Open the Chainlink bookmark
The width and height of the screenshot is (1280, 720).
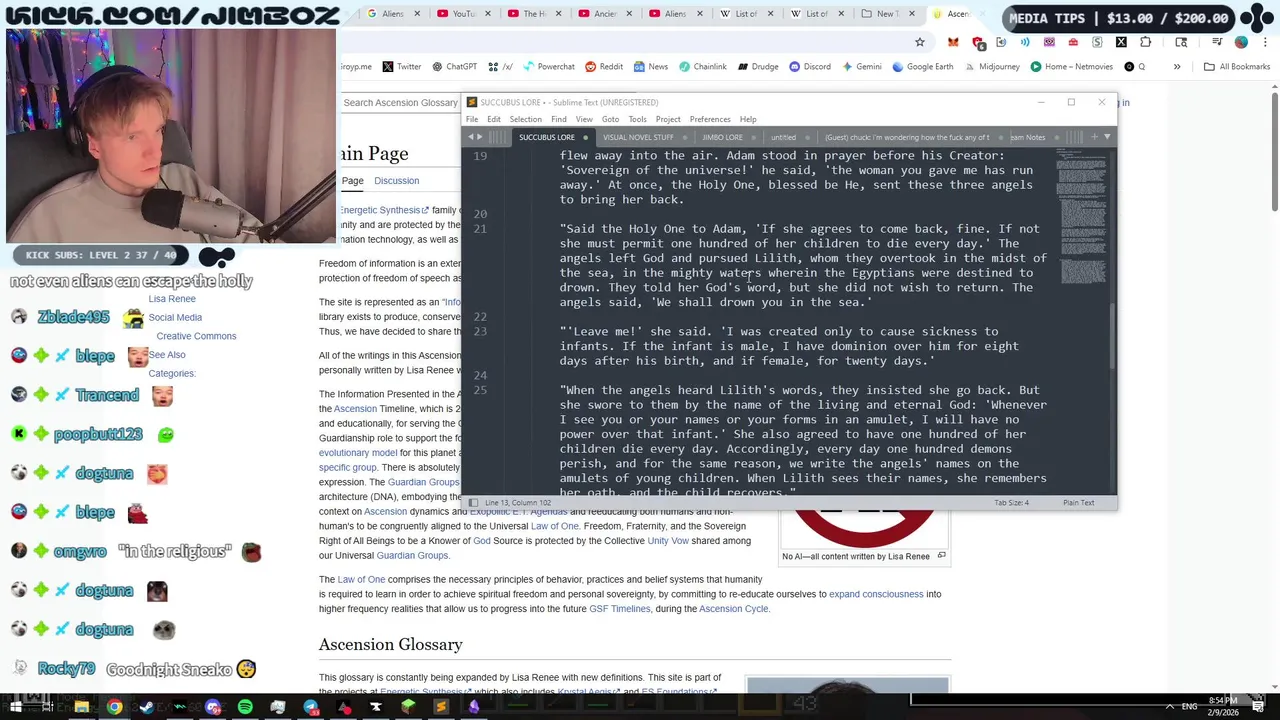click(x=702, y=67)
